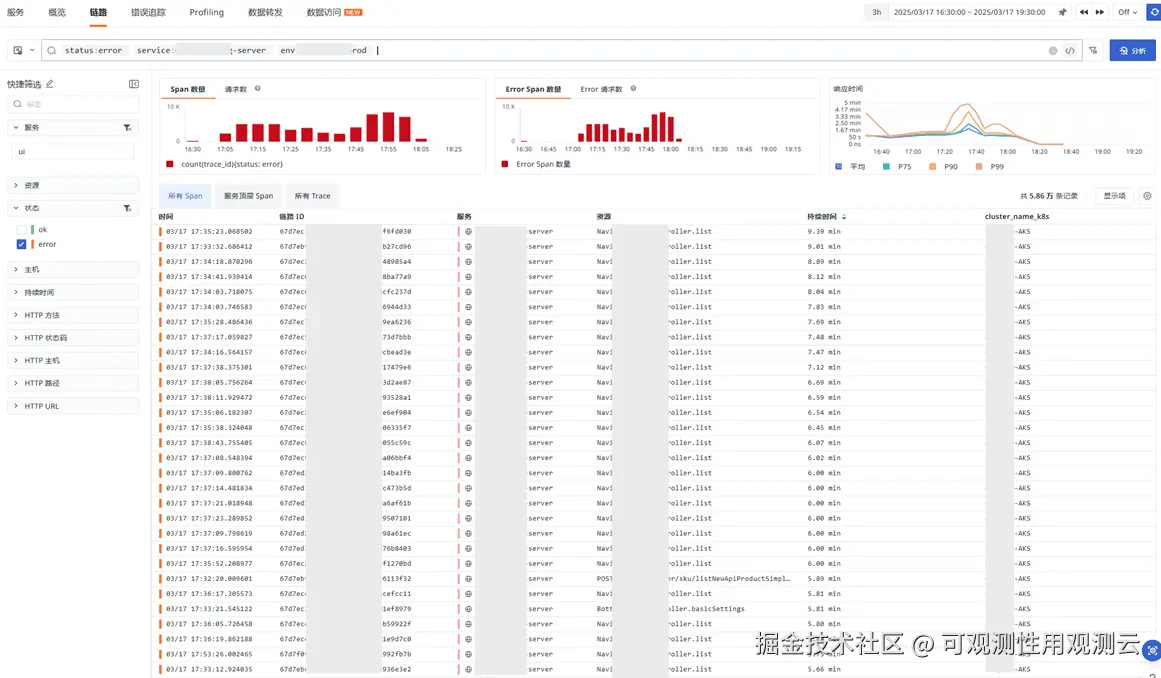Open the 错误追踪 top navigation tab
Viewport: 1161px width, 678px height.
[x=148, y=13]
